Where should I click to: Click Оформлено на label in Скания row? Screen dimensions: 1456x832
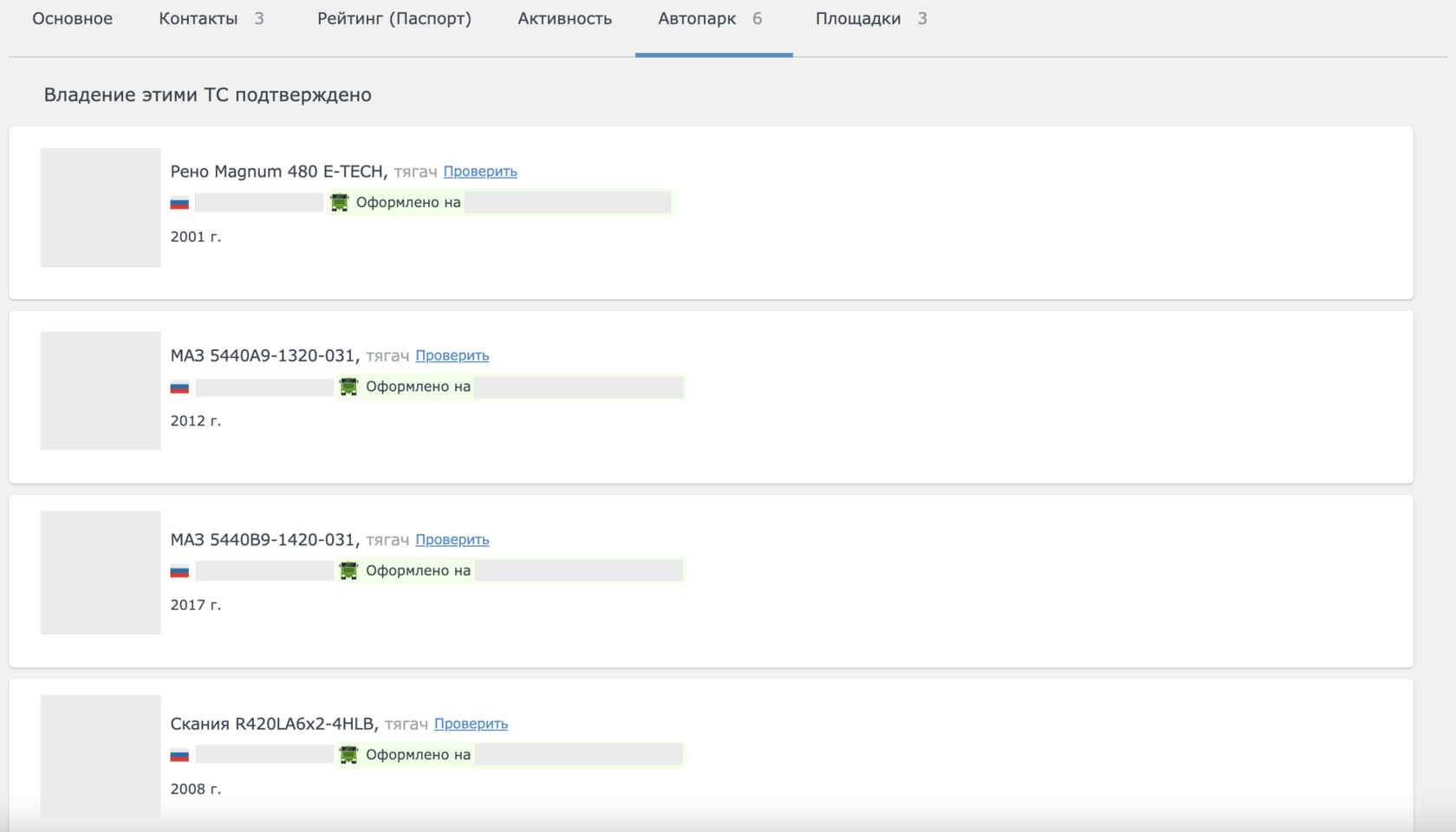tap(418, 755)
